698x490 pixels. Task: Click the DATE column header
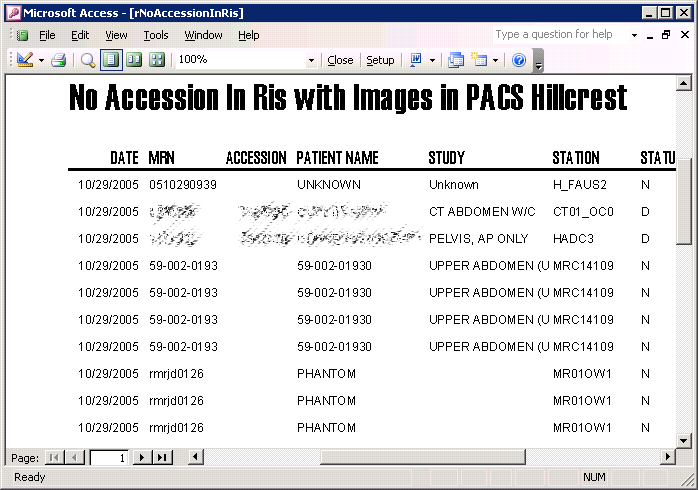(x=125, y=158)
